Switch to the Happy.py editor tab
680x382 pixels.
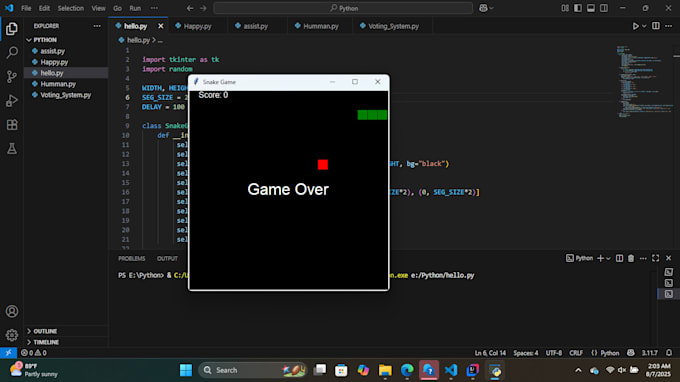[x=197, y=26]
